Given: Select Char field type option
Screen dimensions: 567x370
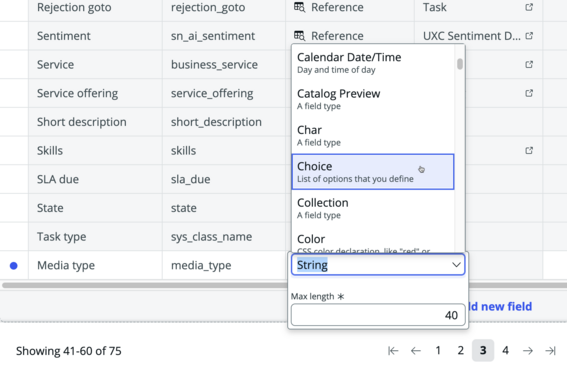Looking at the screenshot, I should click(373, 136).
